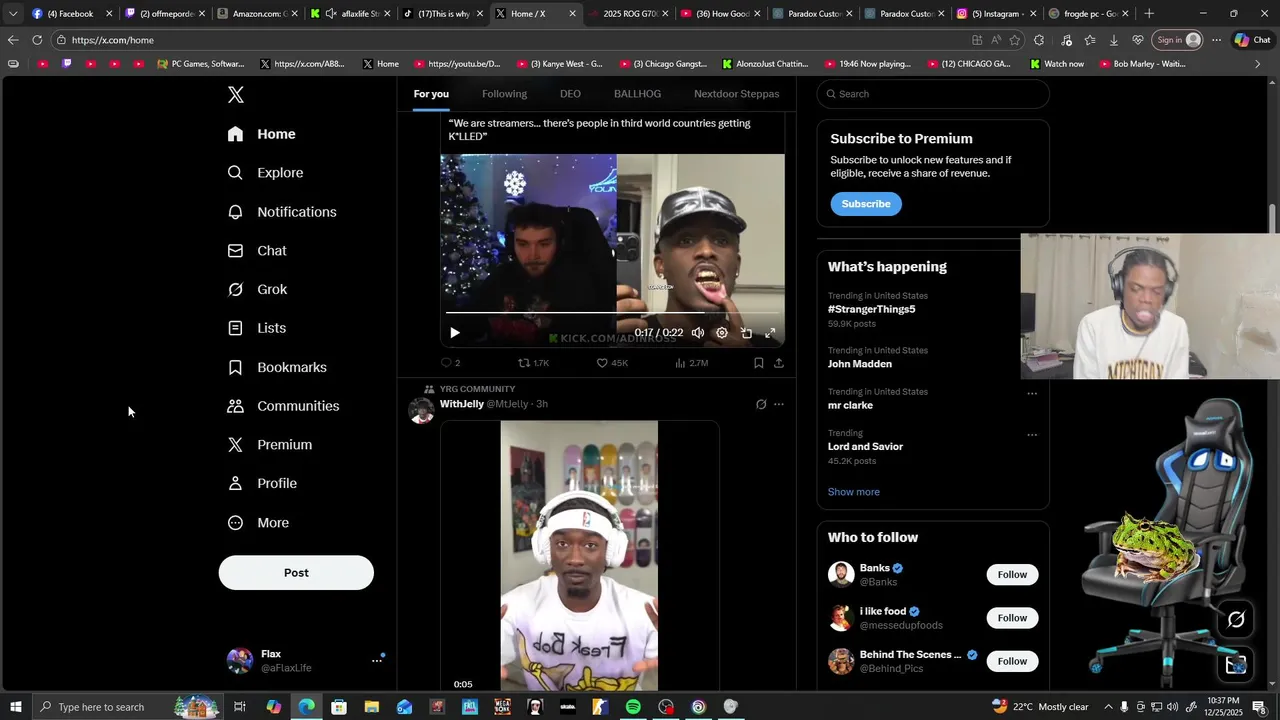Open Bookmarks in the sidebar
The image size is (1280, 720).
278,367
